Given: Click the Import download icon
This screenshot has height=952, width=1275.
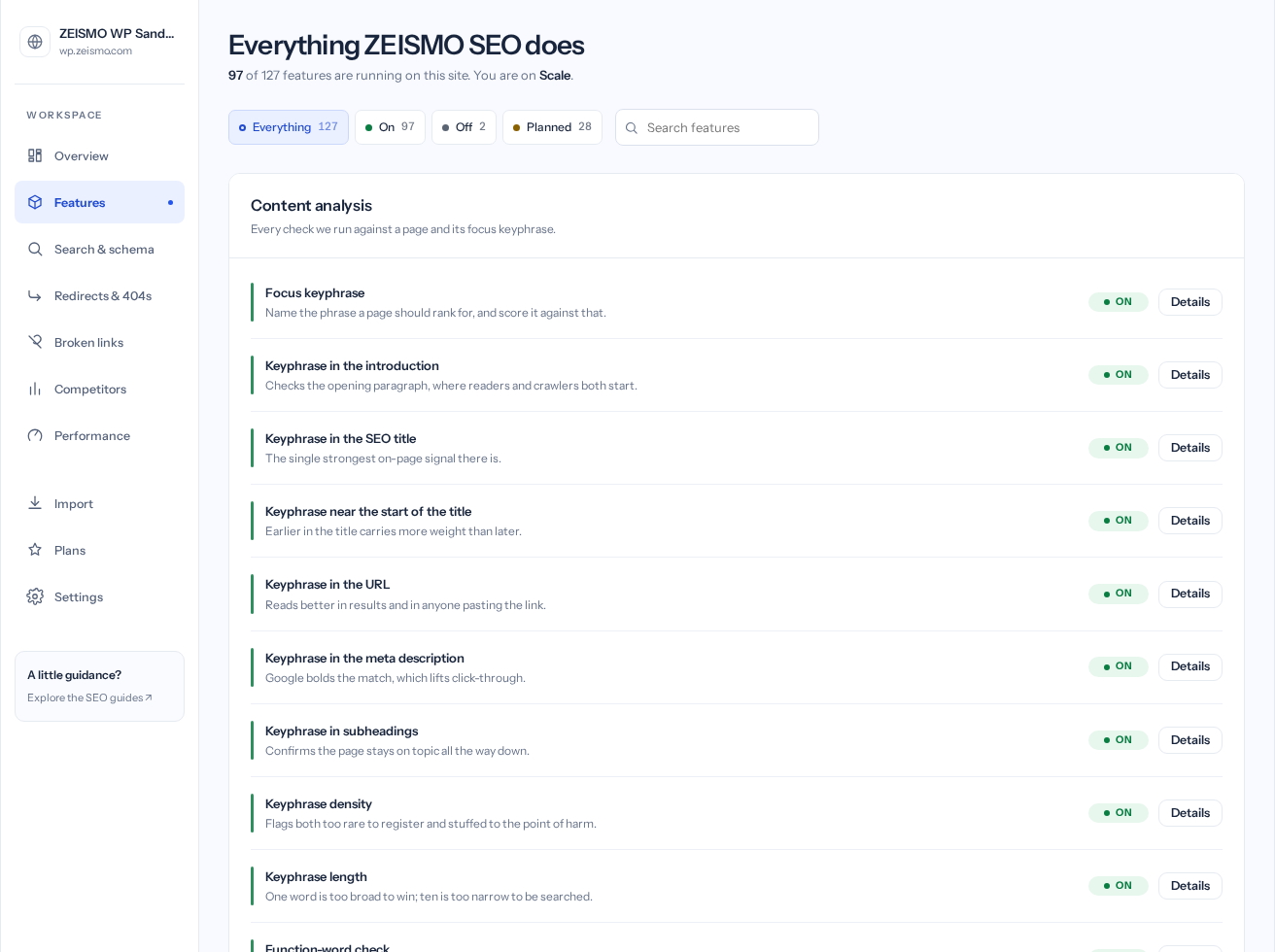Looking at the screenshot, I should tap(35, 503).
